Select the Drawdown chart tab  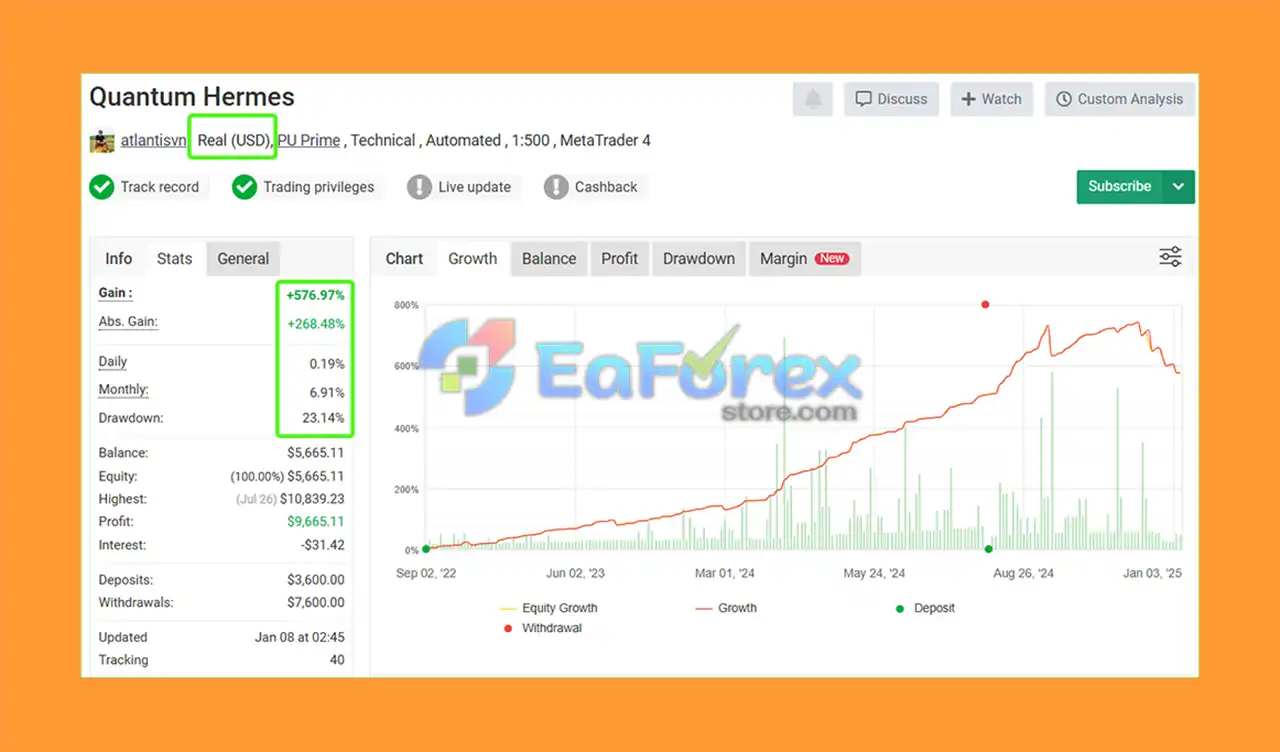698,258
